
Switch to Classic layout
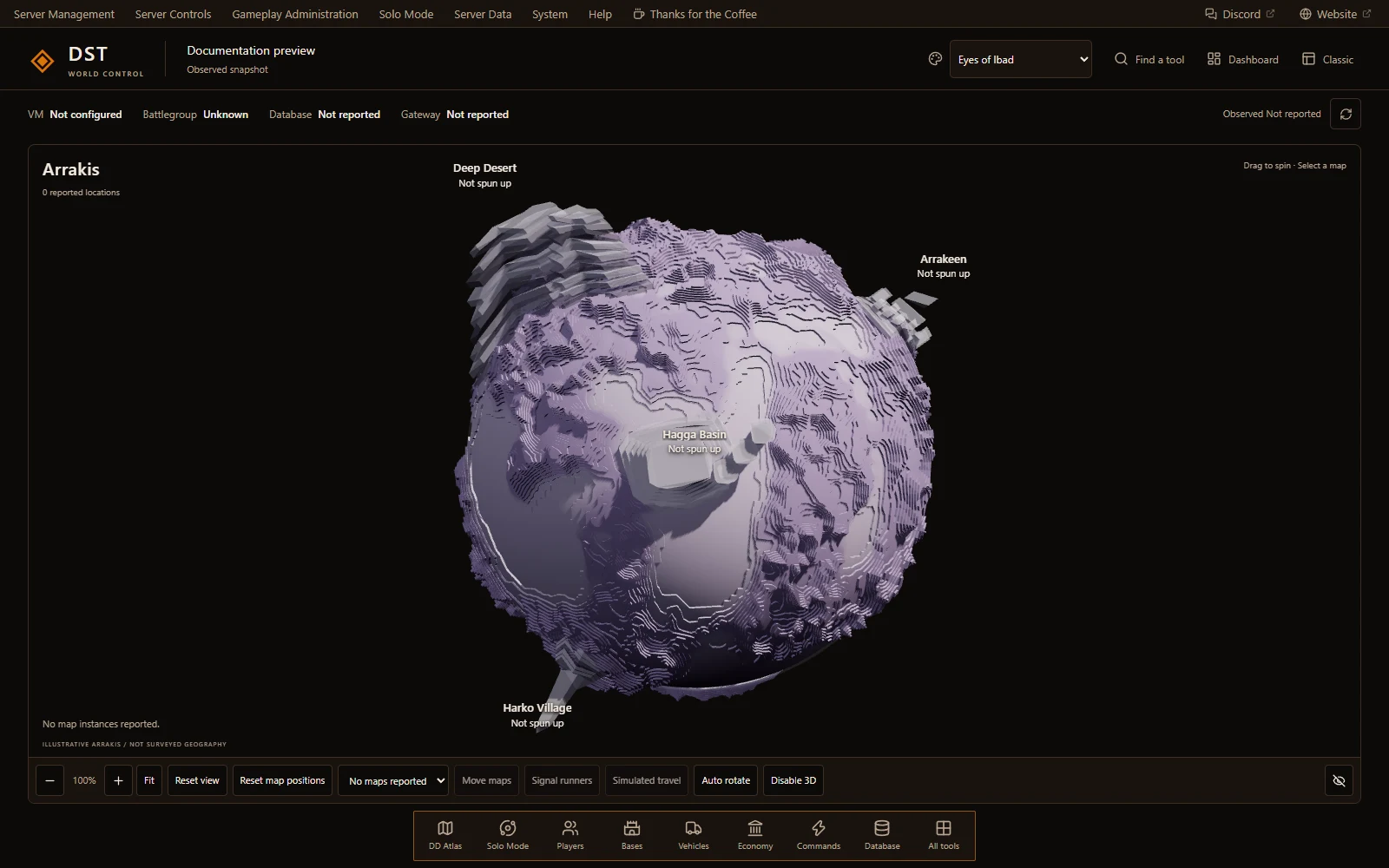[1327, 59]
